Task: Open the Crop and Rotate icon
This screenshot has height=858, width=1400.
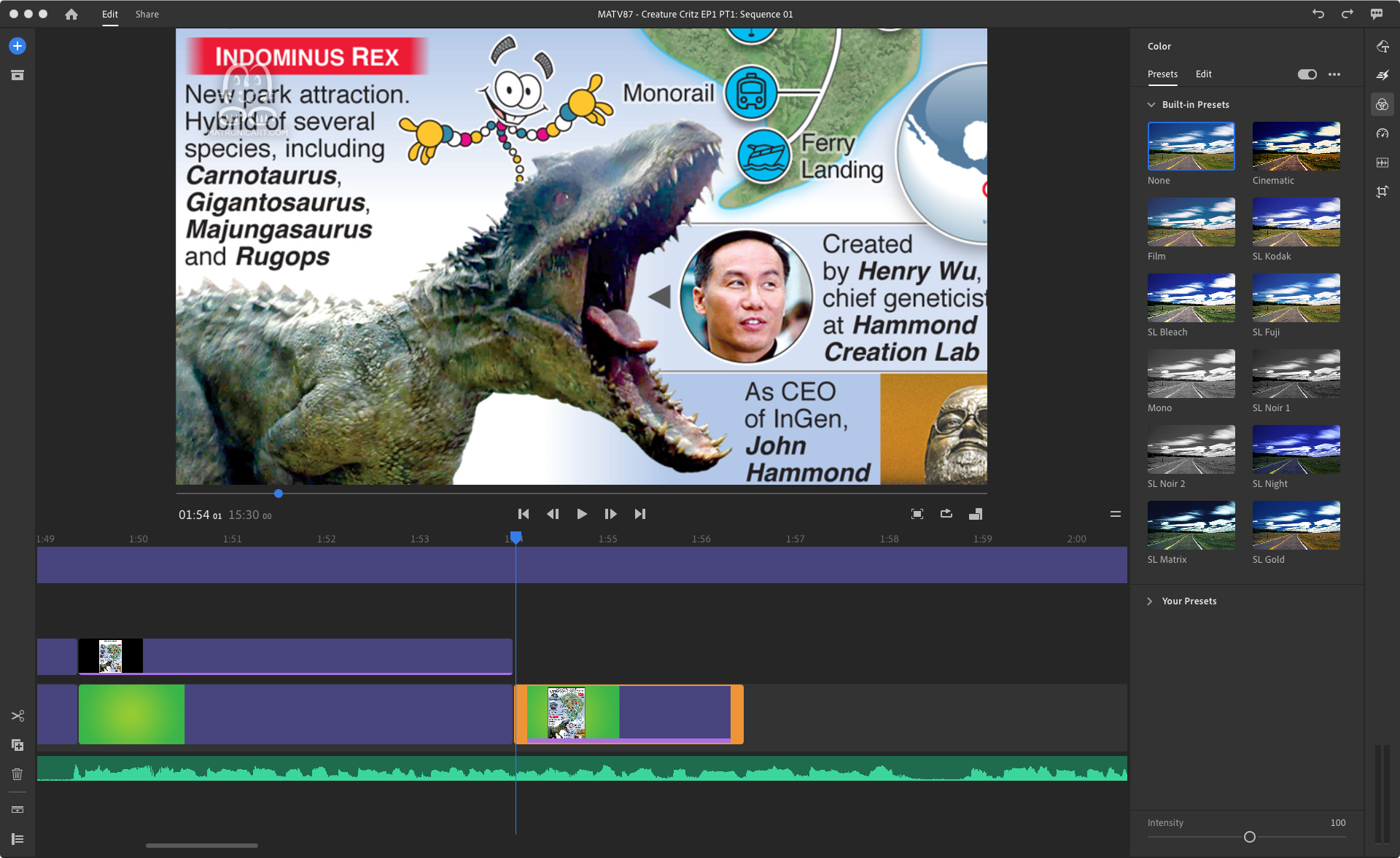Action: click(1382, 192)
